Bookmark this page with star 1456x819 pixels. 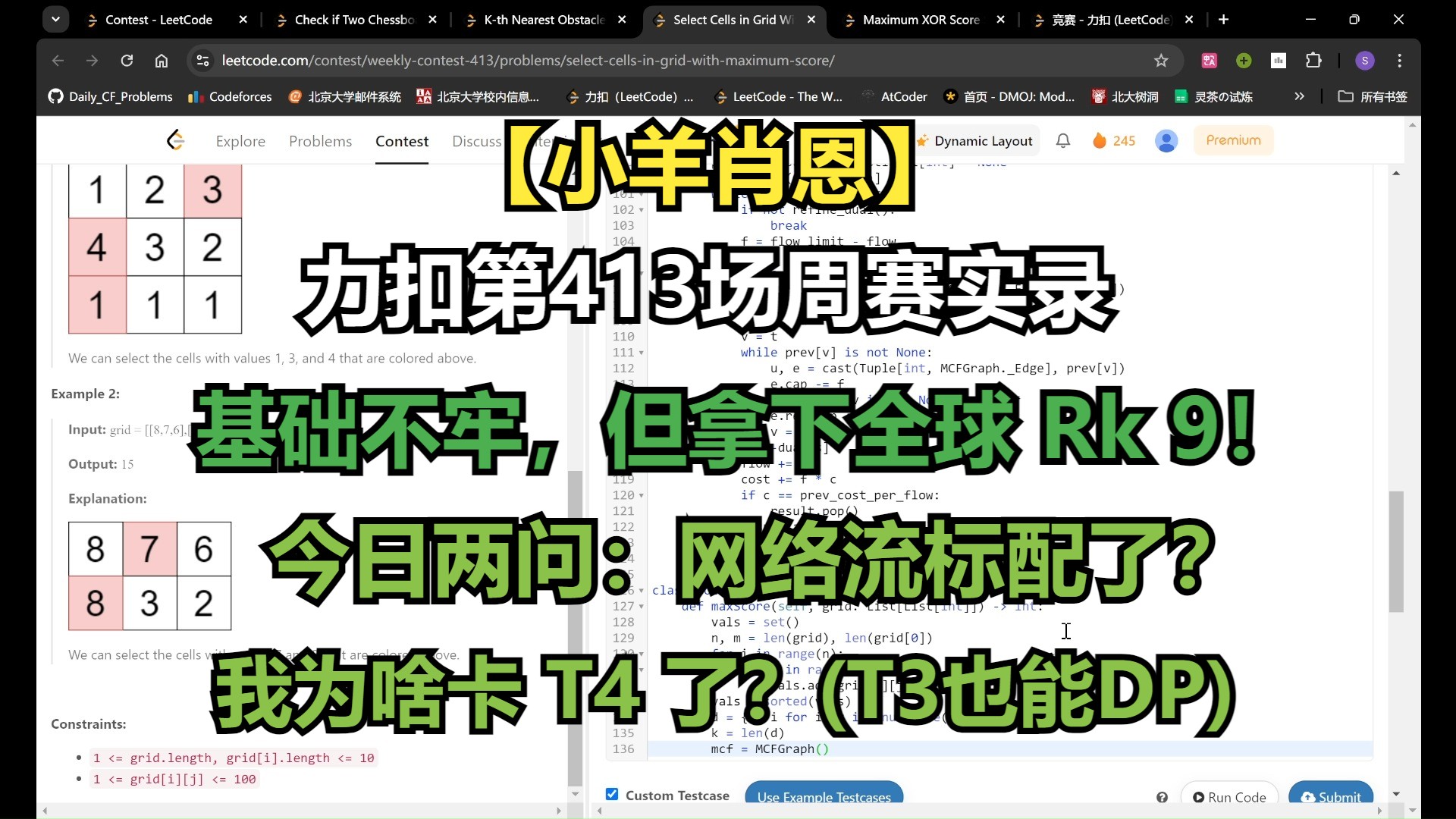[1160, 61]
